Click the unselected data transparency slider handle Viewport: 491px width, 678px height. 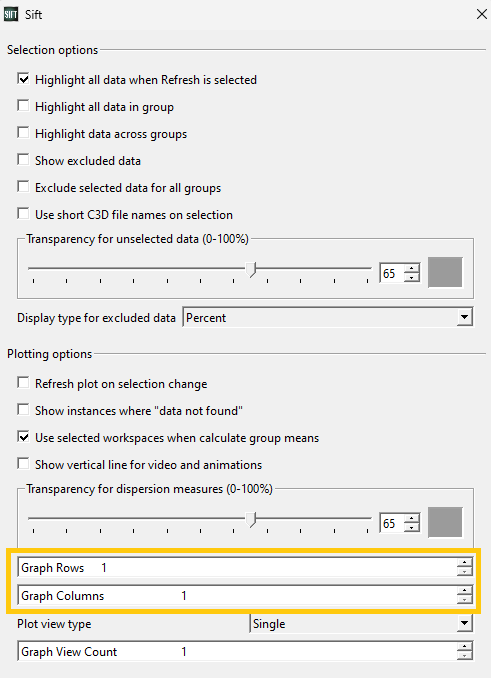tap(251, 269)
